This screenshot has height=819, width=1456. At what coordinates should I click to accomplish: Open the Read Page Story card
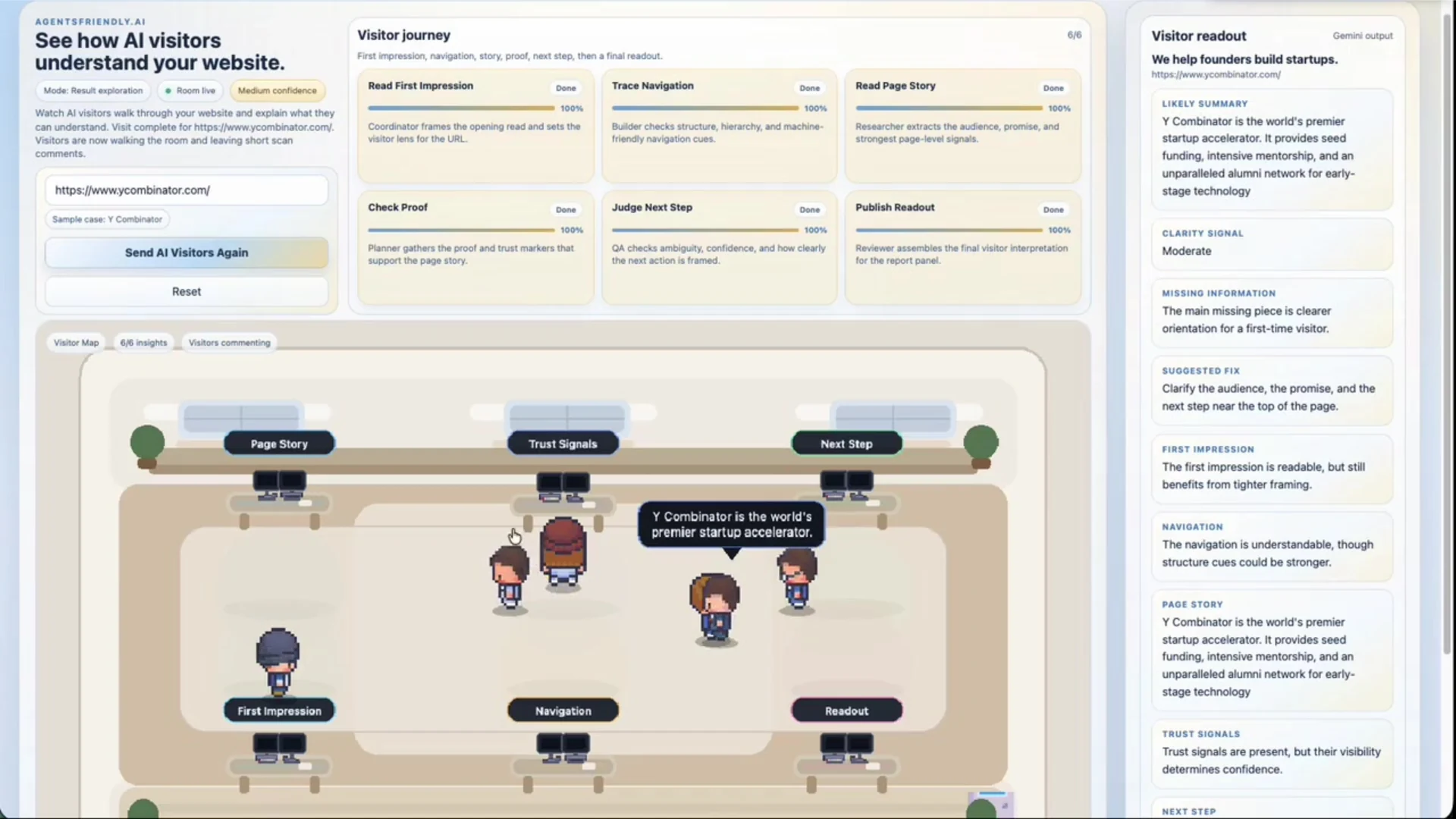tap(963, 126)
